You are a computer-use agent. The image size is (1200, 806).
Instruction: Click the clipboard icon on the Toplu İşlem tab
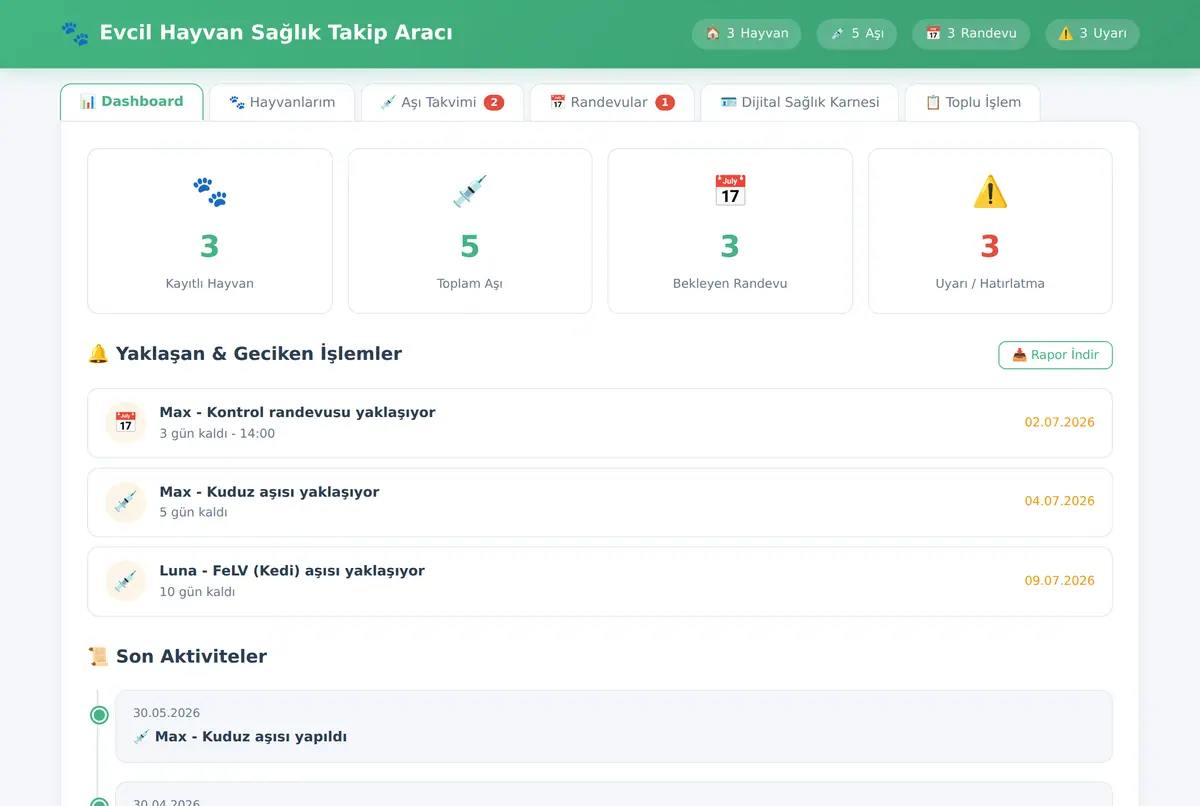click(933, 102)
